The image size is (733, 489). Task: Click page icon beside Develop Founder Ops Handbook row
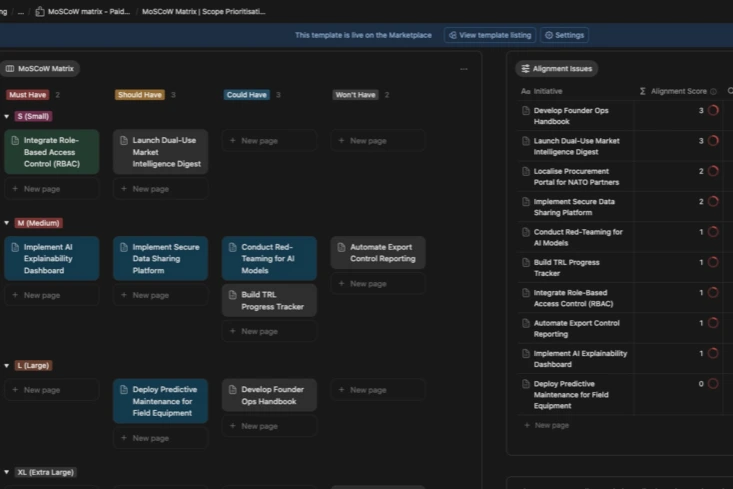[526, 111]
